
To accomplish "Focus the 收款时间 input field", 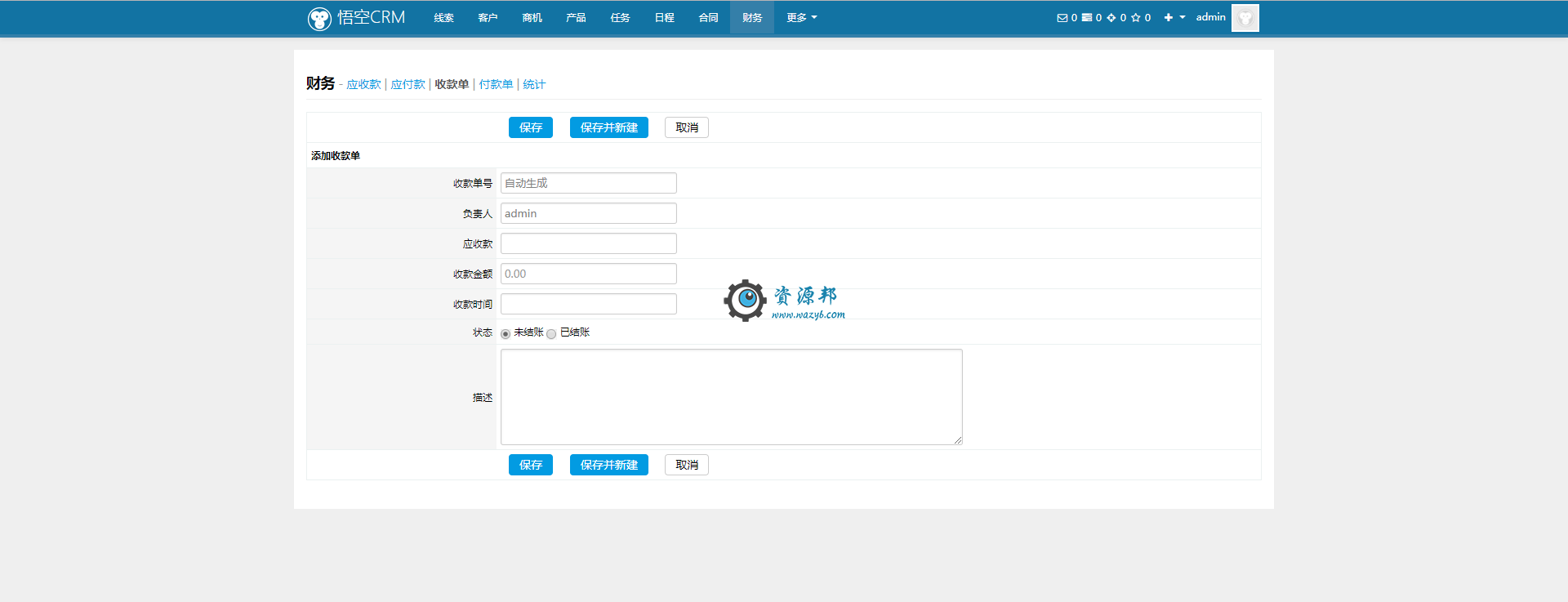I will point(589,304).
